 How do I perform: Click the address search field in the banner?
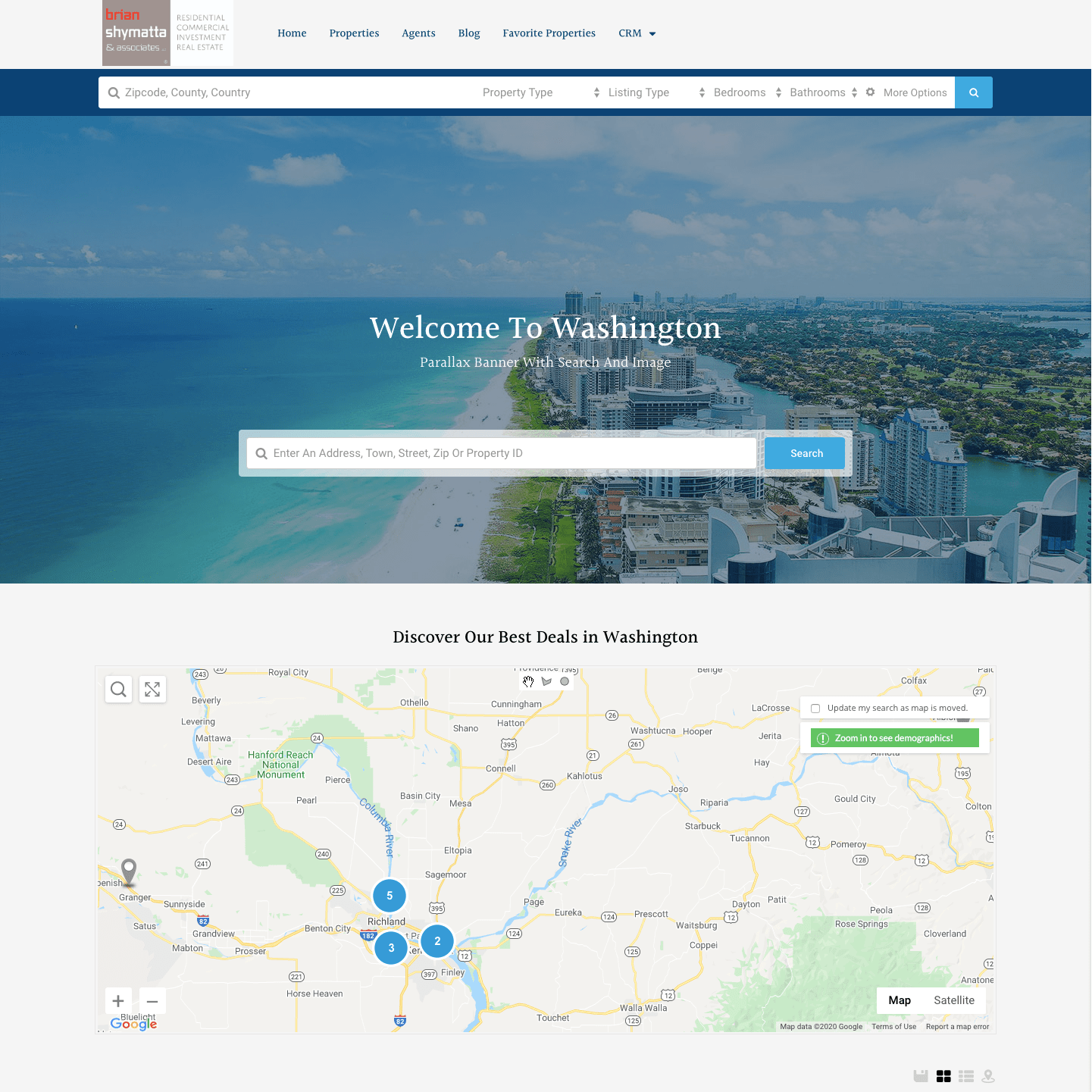502,453
